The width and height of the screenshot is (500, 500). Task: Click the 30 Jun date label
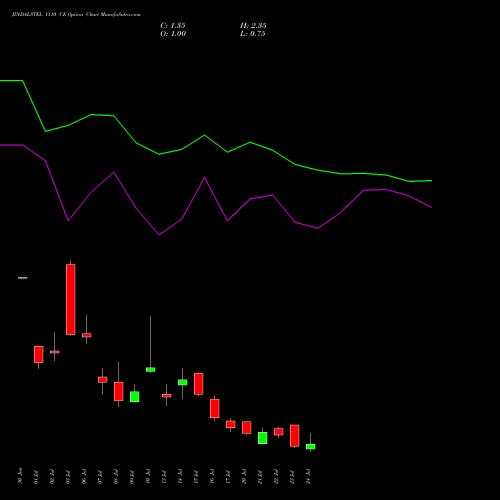[20, 476]
